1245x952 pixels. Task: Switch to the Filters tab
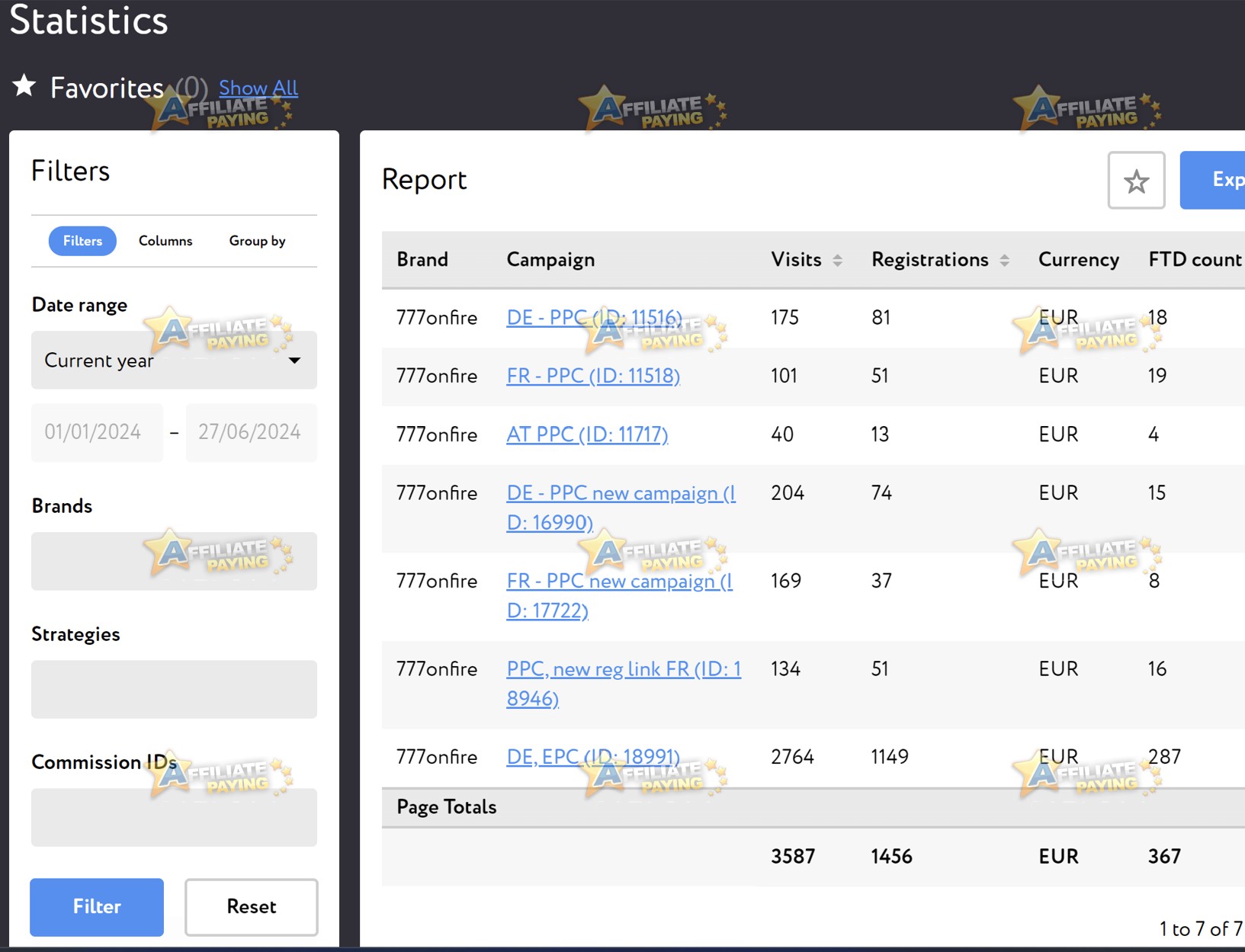(x=82, y=241)
